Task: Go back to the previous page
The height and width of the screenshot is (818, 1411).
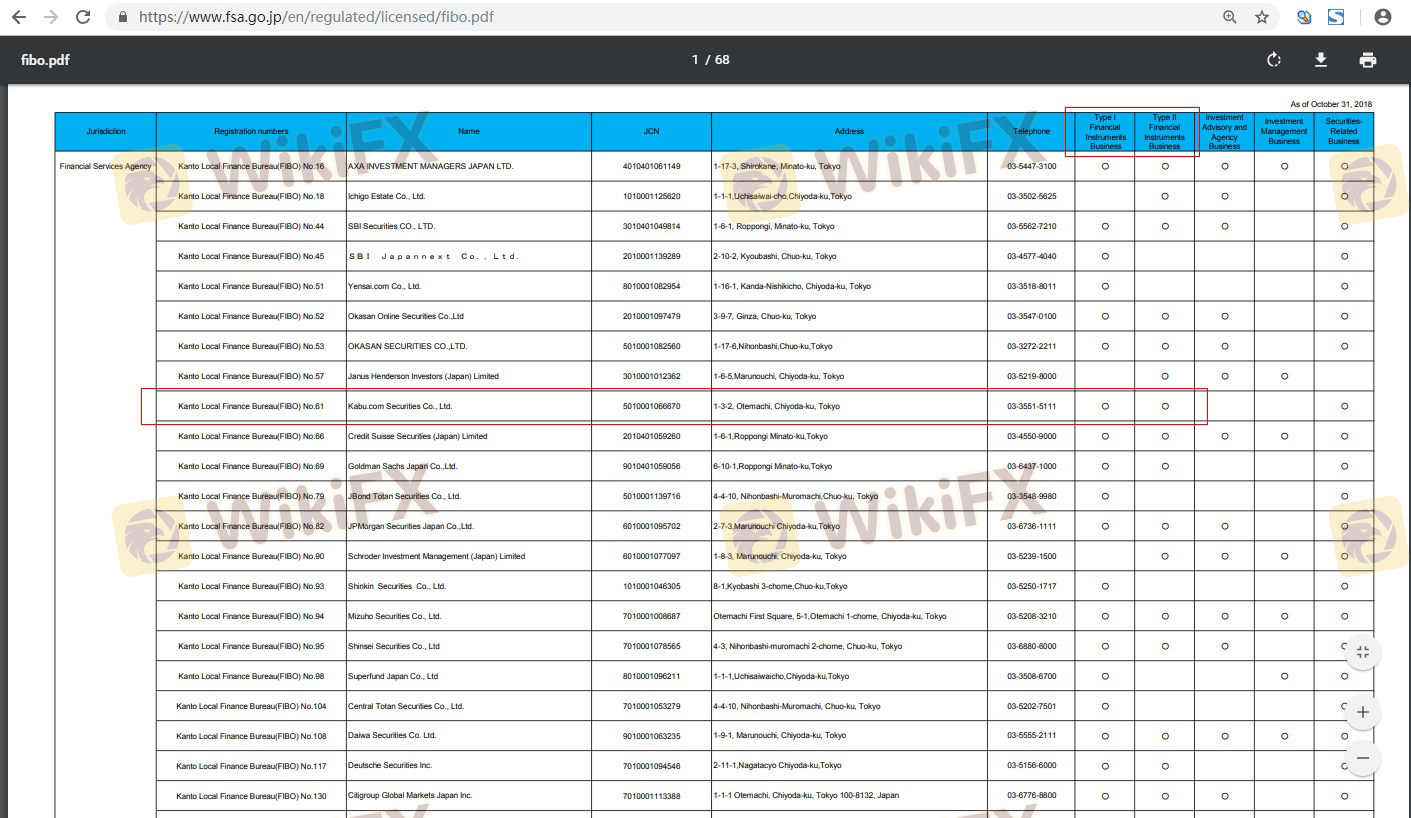Action: 19,17
